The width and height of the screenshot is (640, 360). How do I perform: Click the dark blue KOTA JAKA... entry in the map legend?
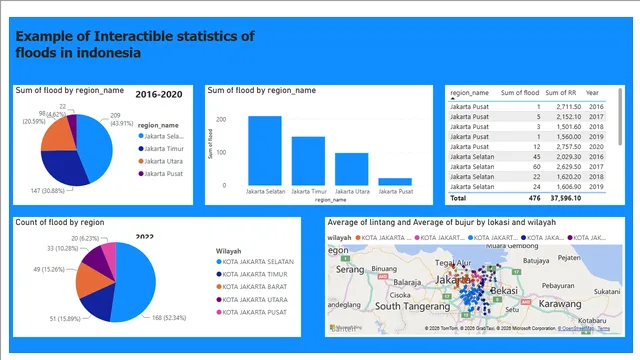point(543,238)
